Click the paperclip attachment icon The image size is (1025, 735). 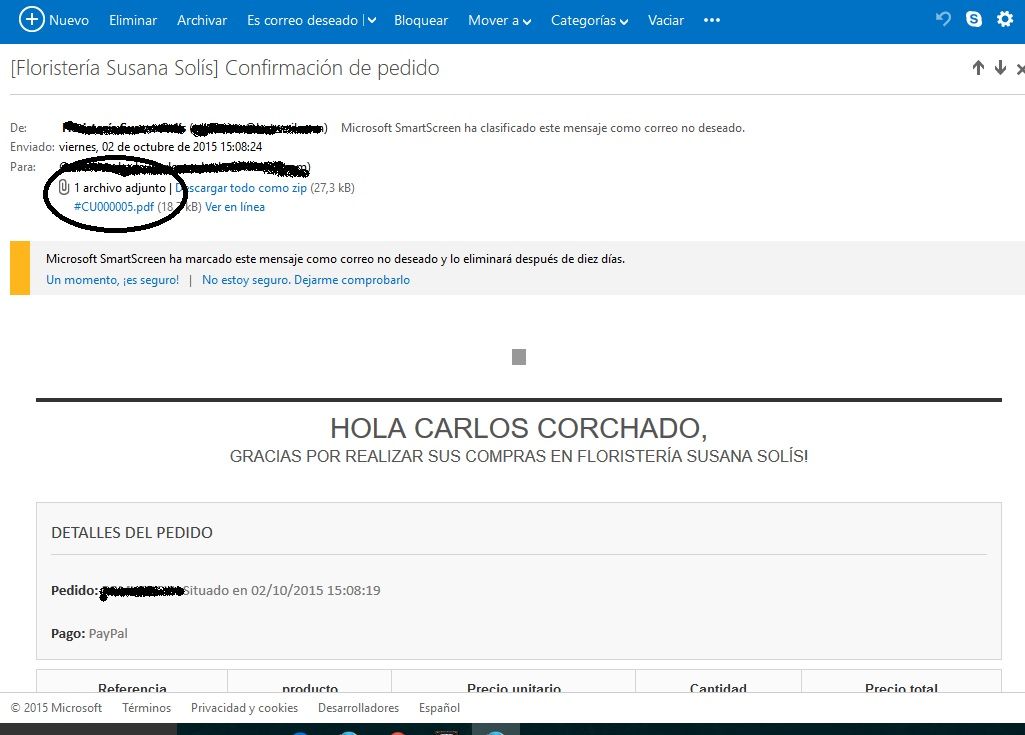point(64,188)
